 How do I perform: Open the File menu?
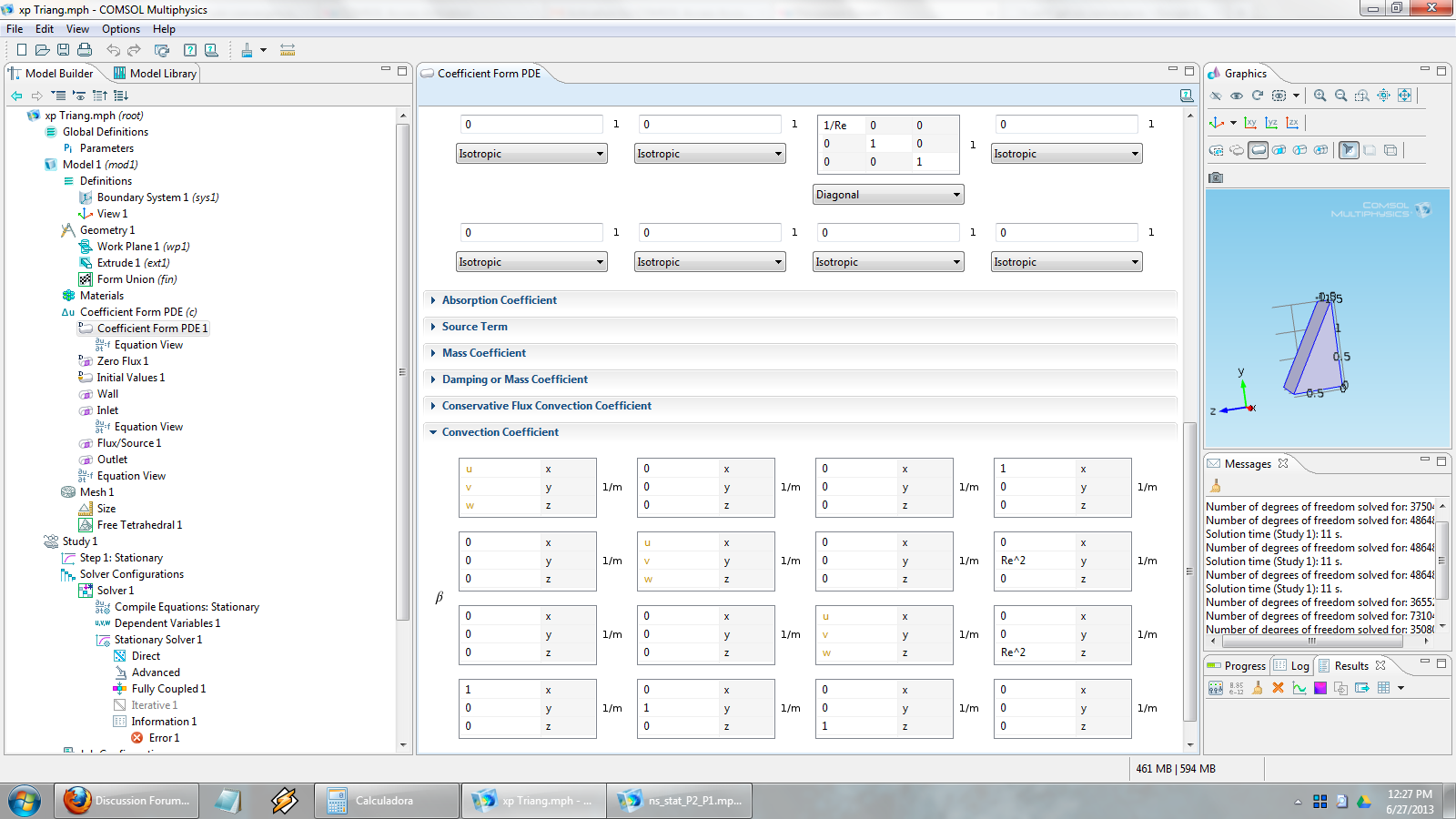point(15,29)
